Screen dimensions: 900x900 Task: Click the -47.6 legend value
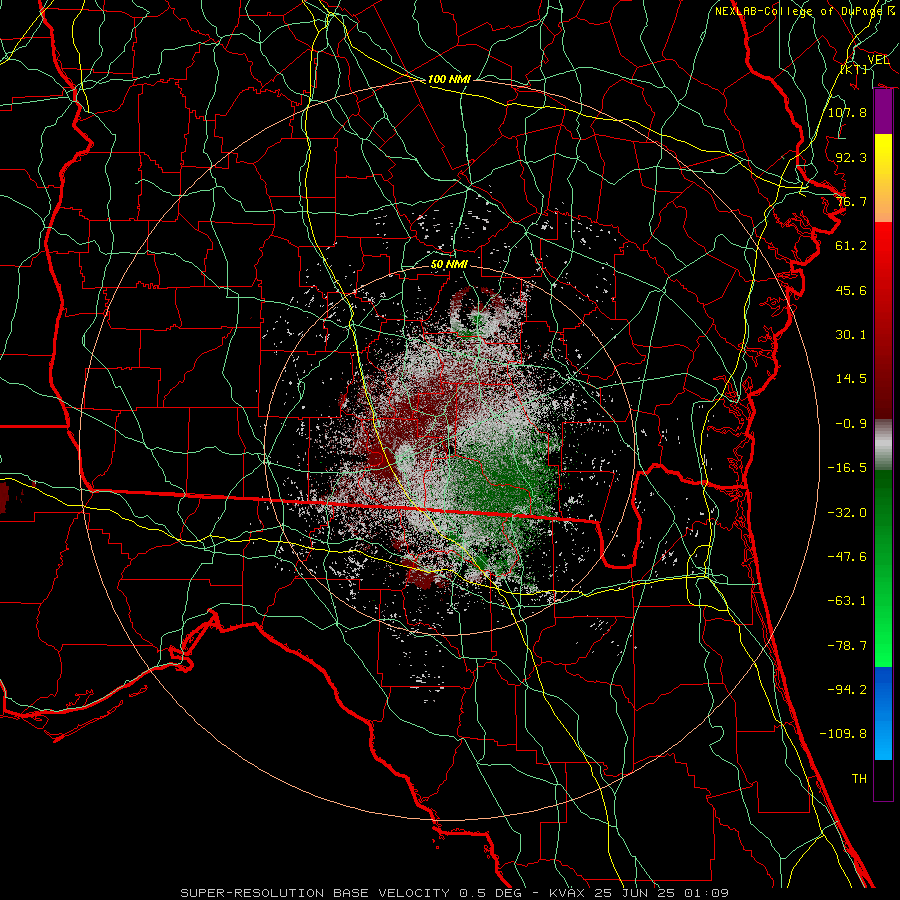click(847, 557)
